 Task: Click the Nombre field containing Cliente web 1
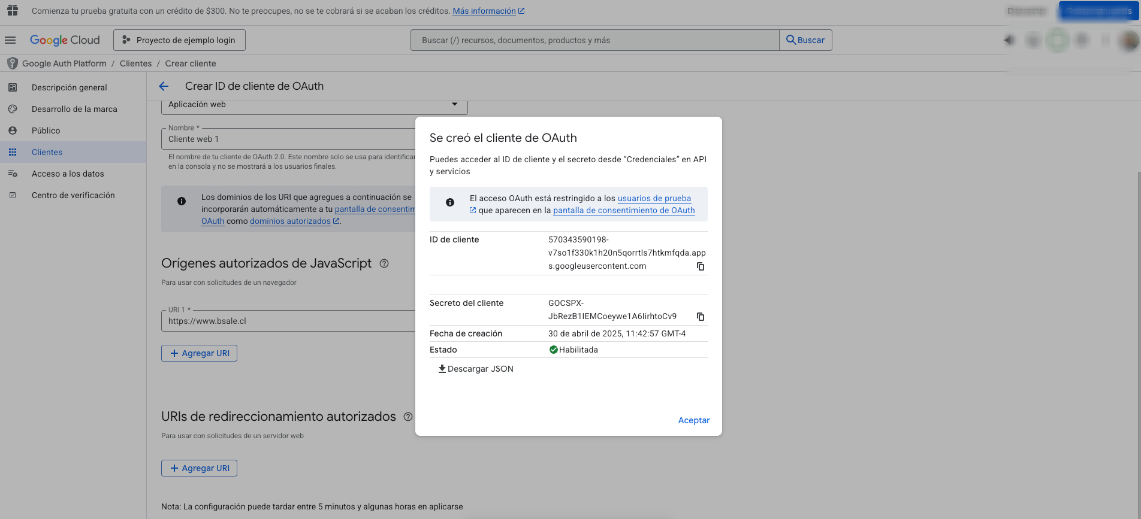288,138
